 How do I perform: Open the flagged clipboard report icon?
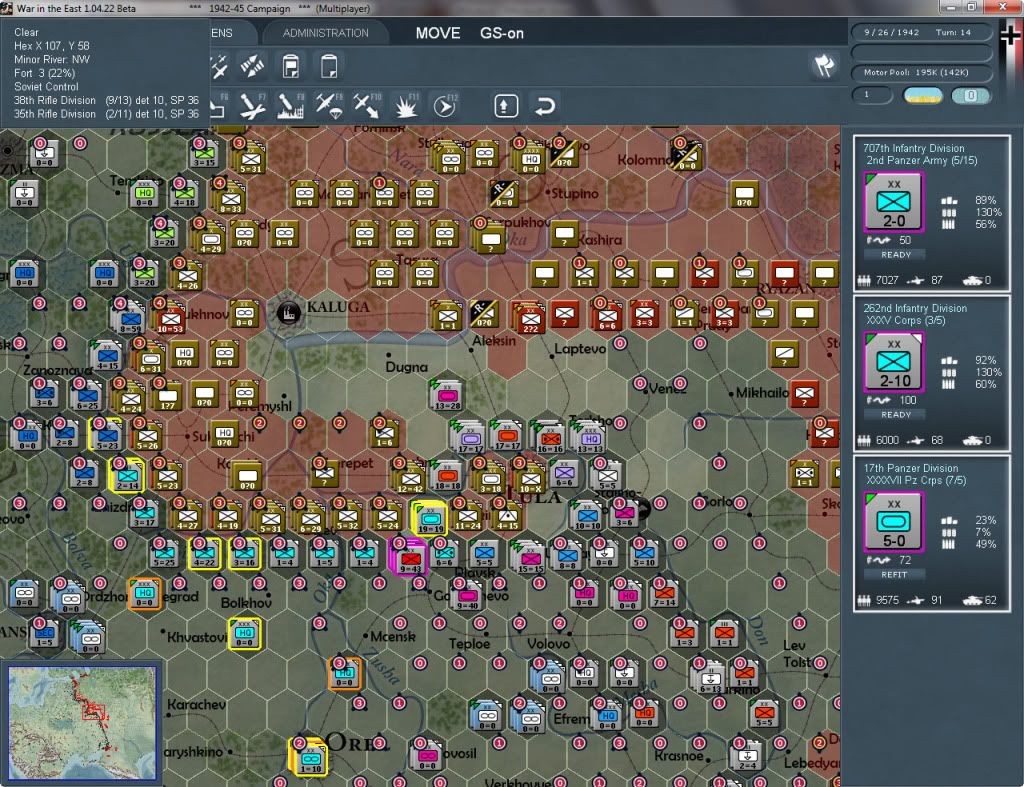291,67
